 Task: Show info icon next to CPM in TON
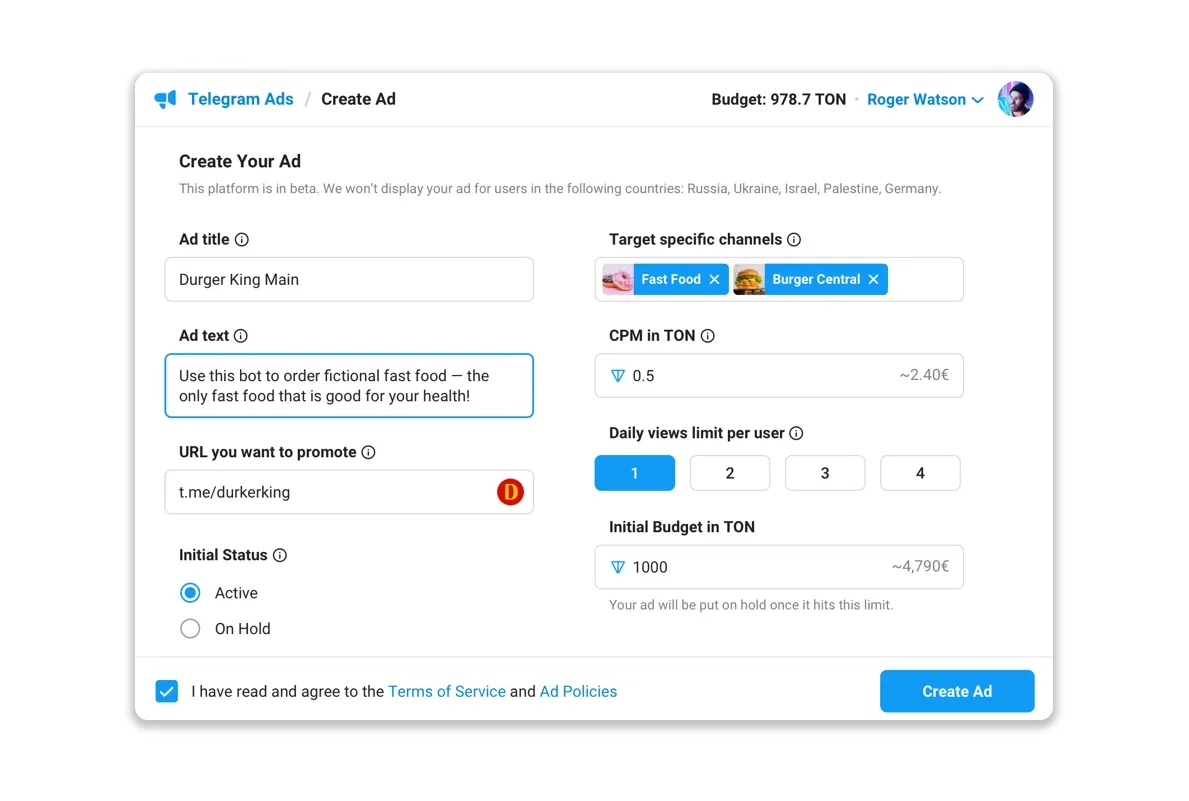coord(707,336)
